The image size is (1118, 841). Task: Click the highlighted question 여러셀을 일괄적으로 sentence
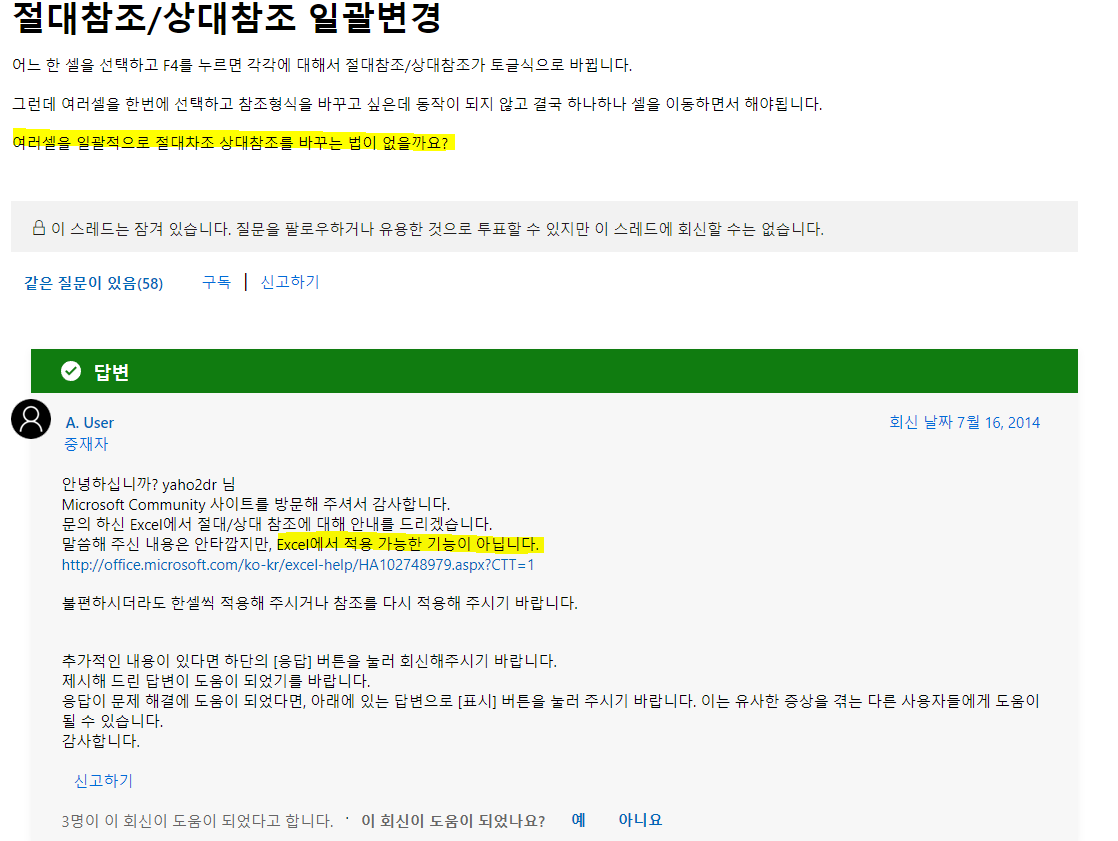[x=233, y=143]
